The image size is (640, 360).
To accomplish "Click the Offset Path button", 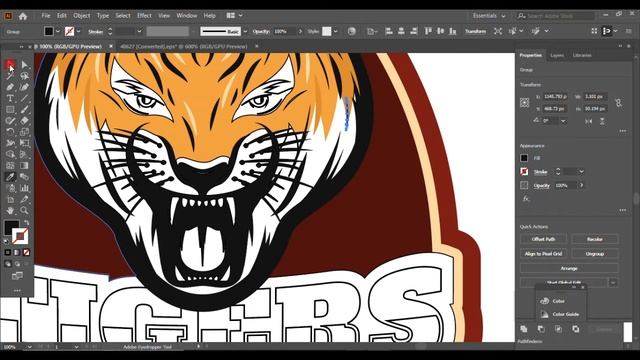I will pyautogui.click(x=543, y=239).
